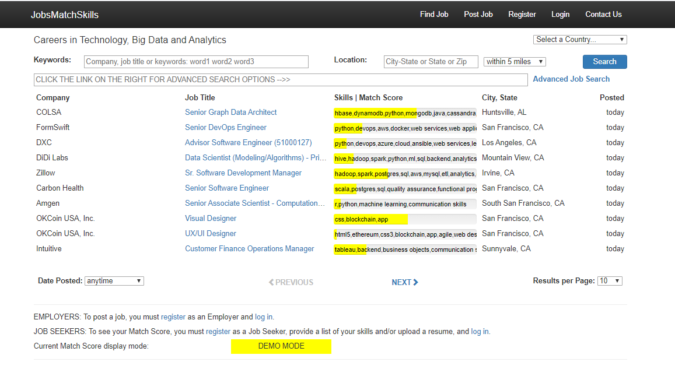Click the COLSA skills match score bar
The image size is (675, 383).
(x=405, y=113)
